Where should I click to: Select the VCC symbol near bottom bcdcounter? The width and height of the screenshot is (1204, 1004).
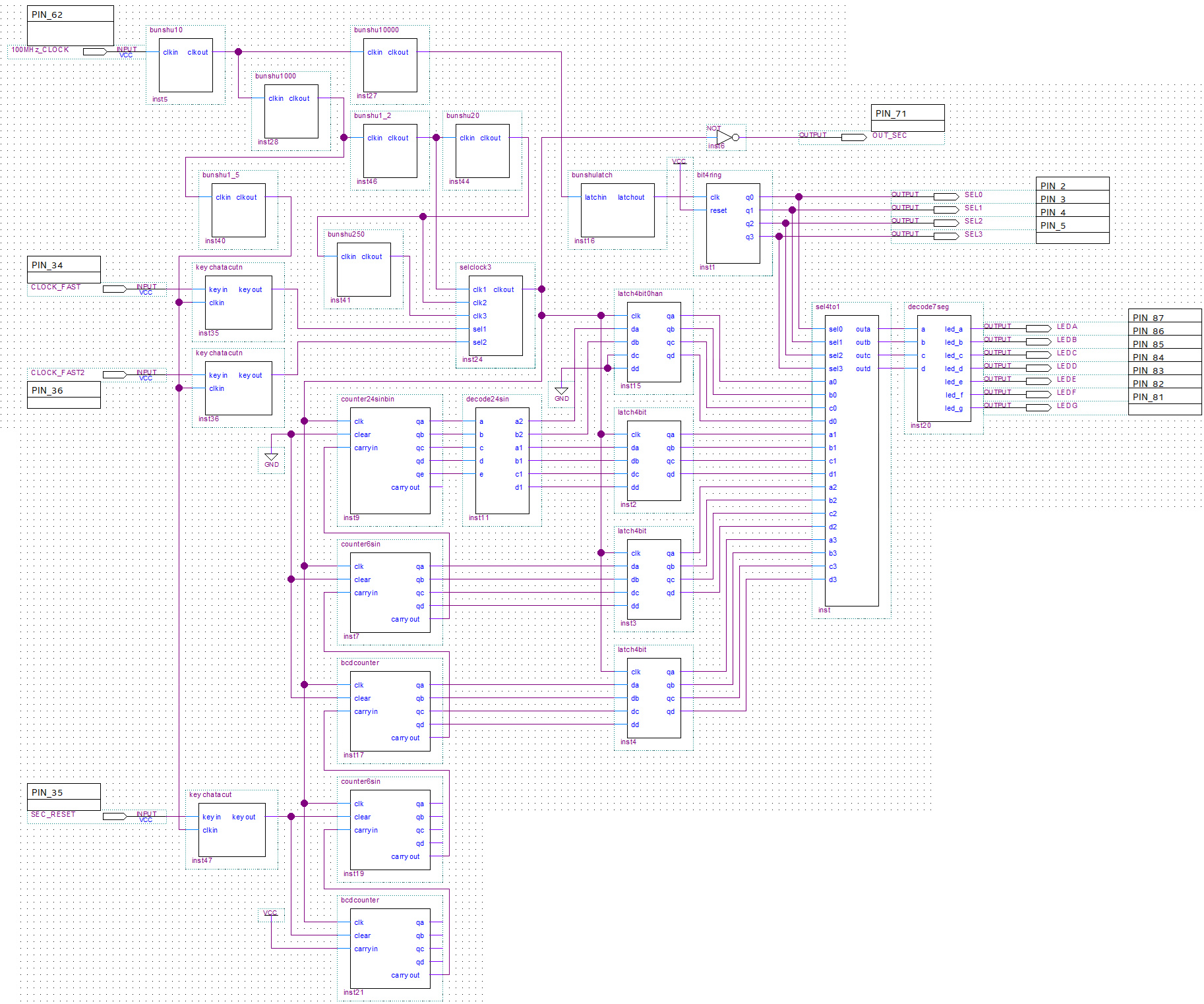270,913
